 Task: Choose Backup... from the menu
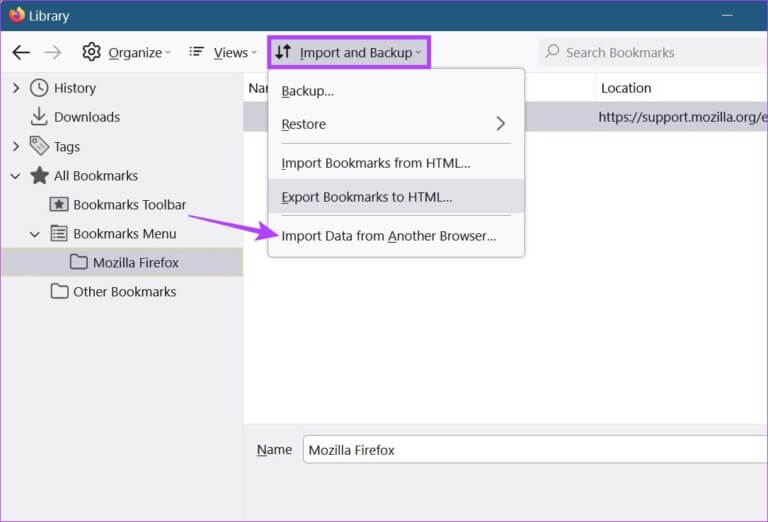396,91
